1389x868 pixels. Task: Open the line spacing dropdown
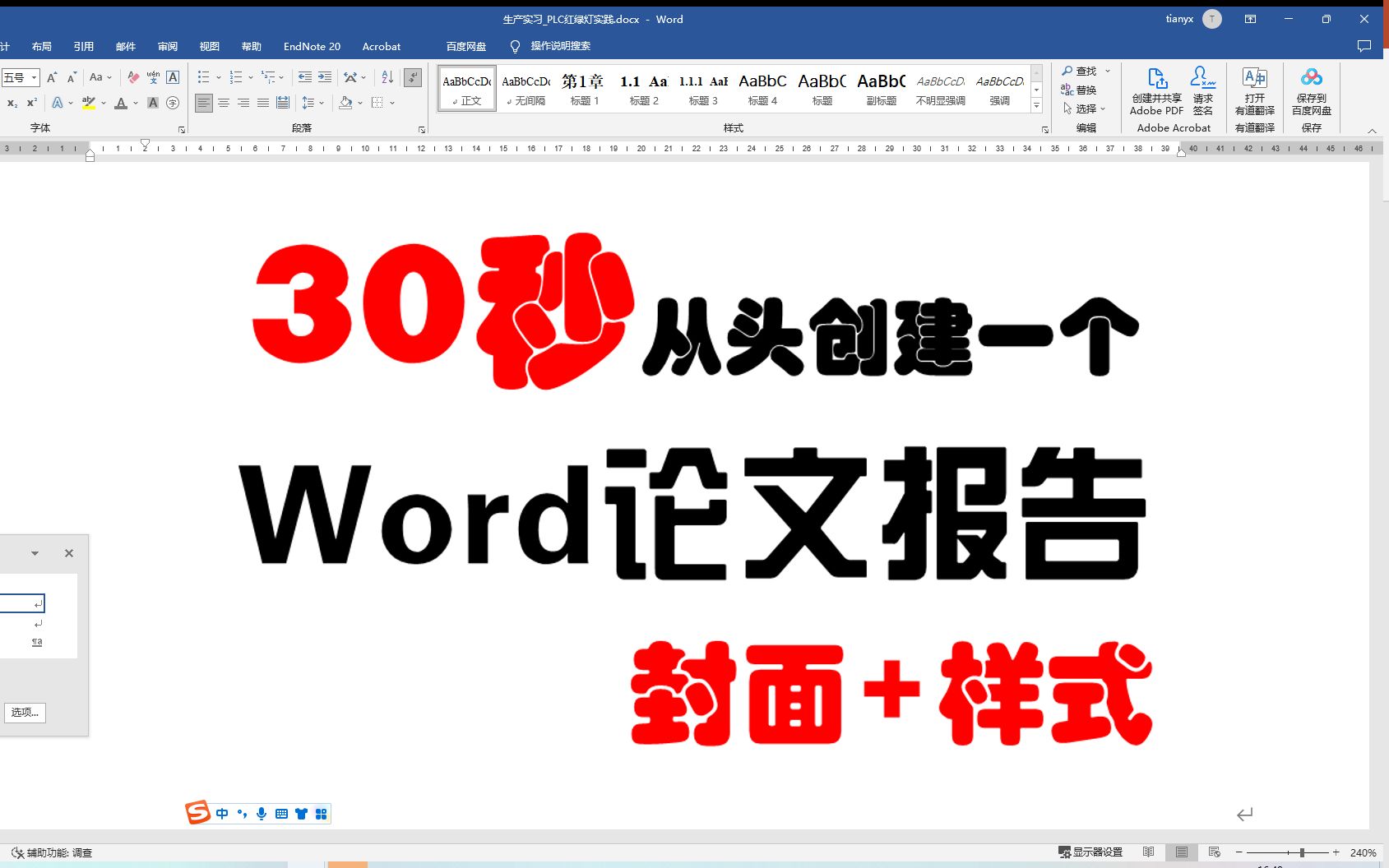tap(322, 103)
